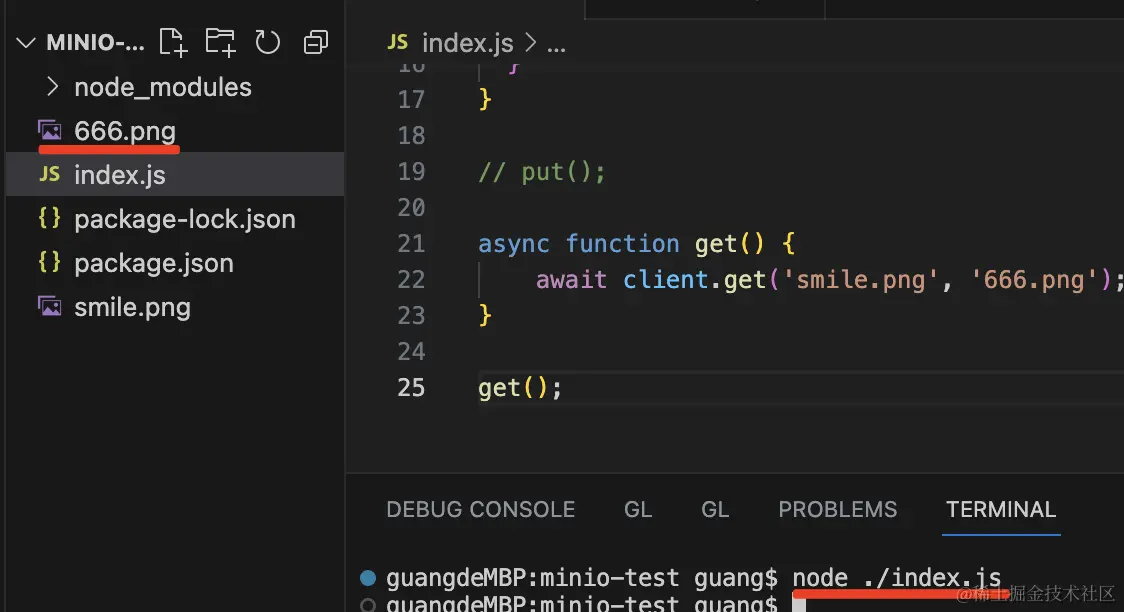Screen dimensions: 1124x612
Task: Switch to the DEBUG CONSOLE panel tab
Action: coord(480,510)
